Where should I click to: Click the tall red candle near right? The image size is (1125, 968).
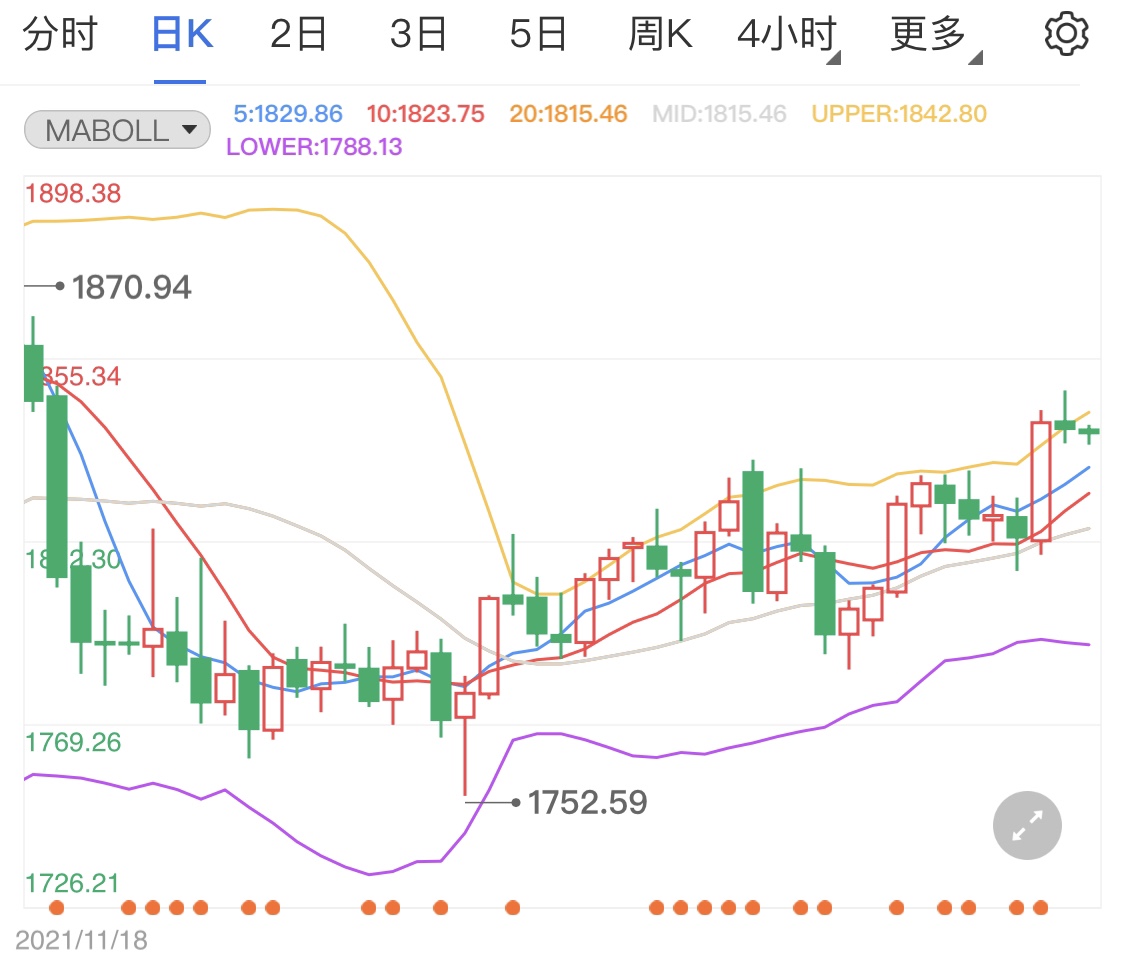[1040, 481]
